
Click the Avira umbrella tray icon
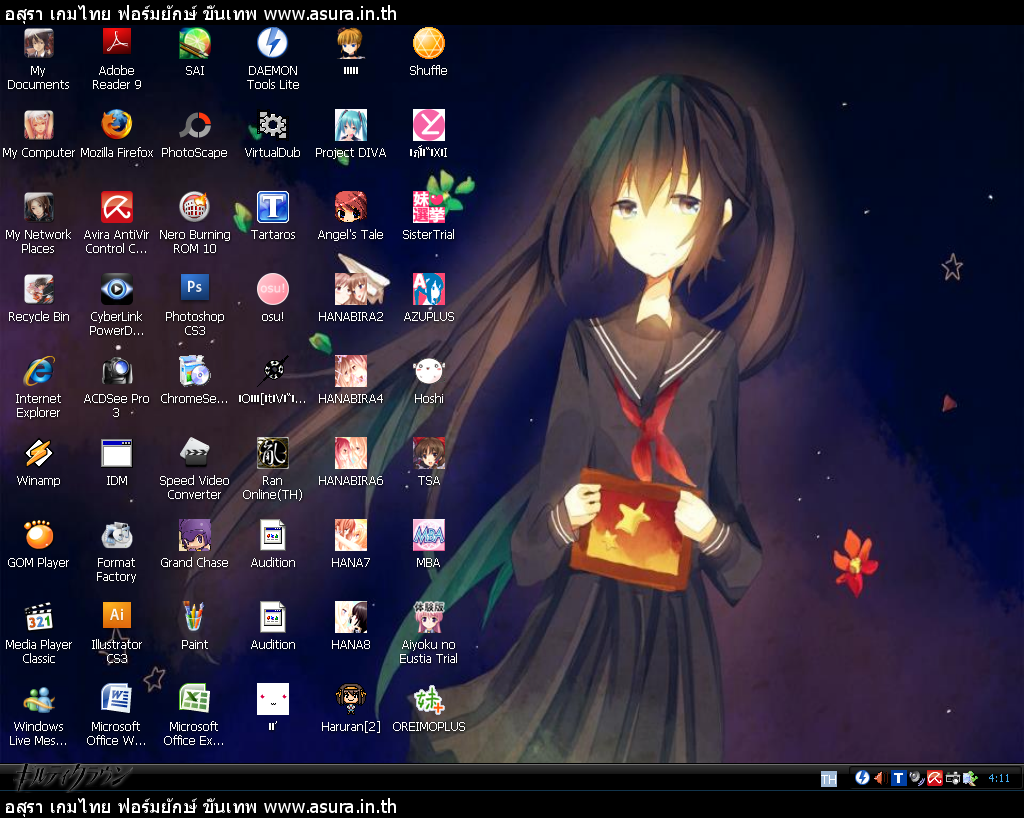tap(935, 778)
